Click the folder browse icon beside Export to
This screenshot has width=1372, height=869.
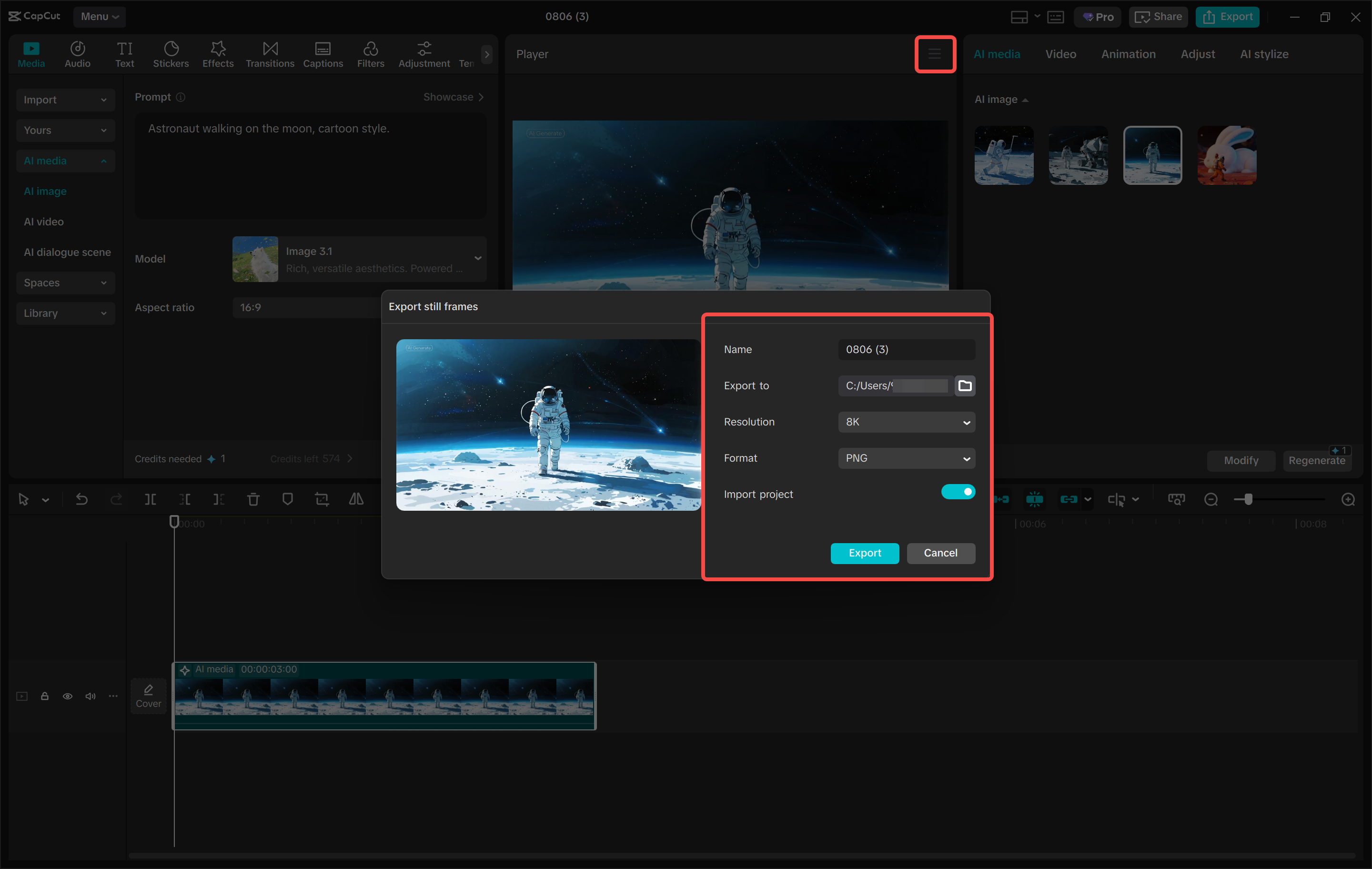point(965,386)
